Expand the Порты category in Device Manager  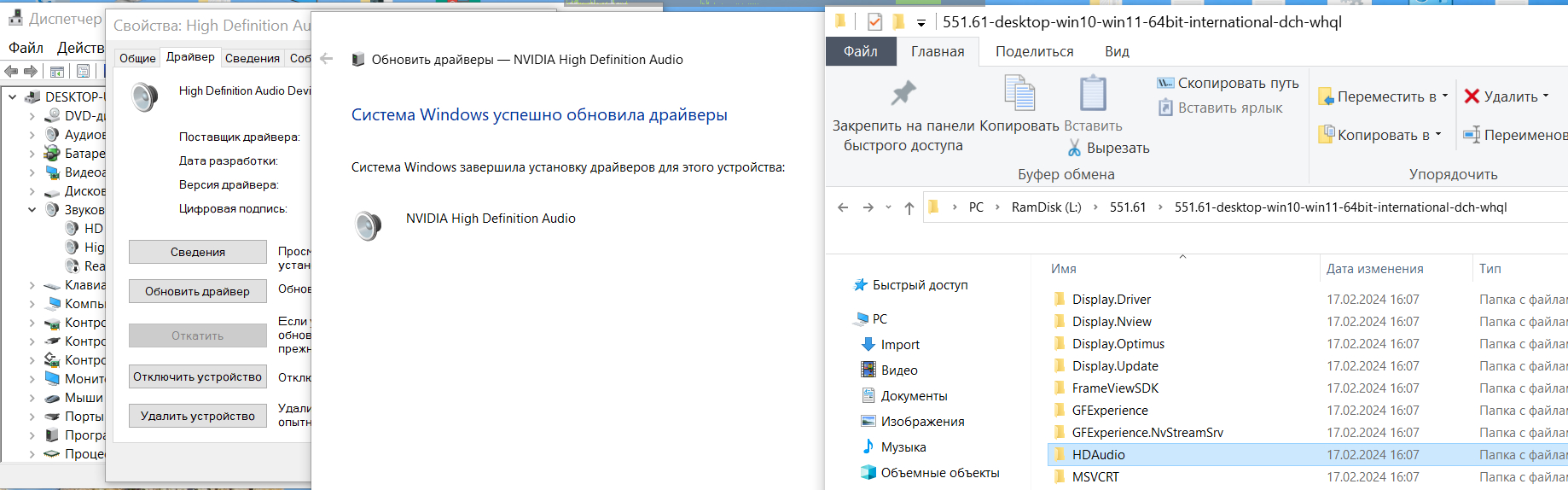[x=32, y=416]
